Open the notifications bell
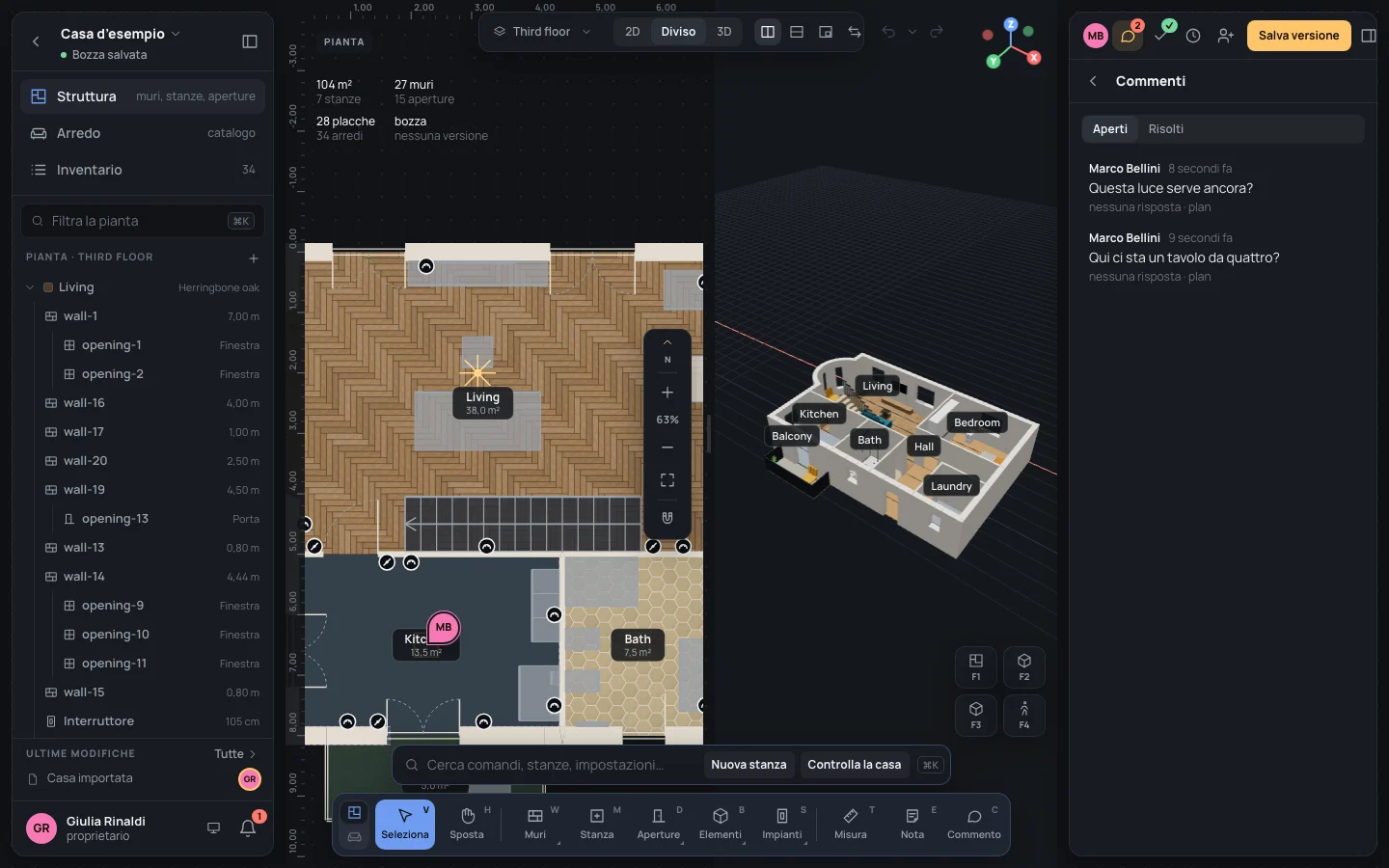Viewport: 1389px width, 868px height. point(248,827)
